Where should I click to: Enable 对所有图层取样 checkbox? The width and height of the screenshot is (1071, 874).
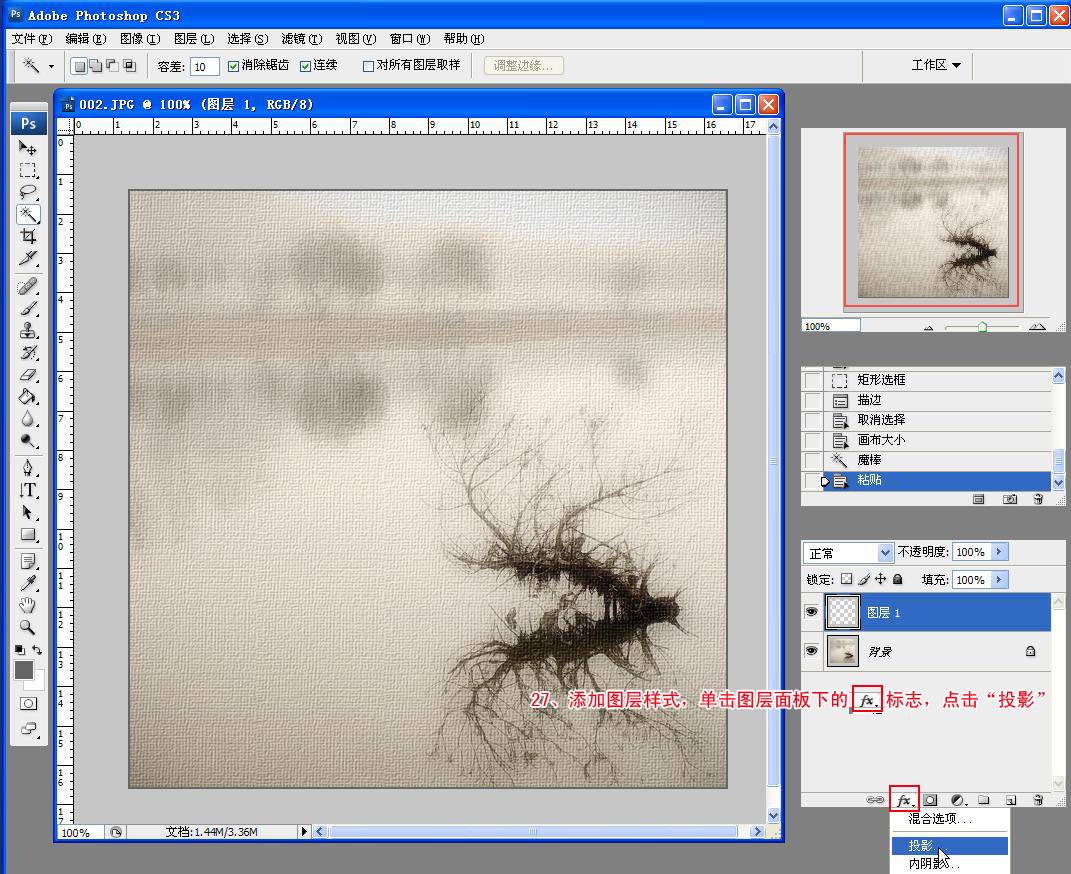(x=368, y=66)
